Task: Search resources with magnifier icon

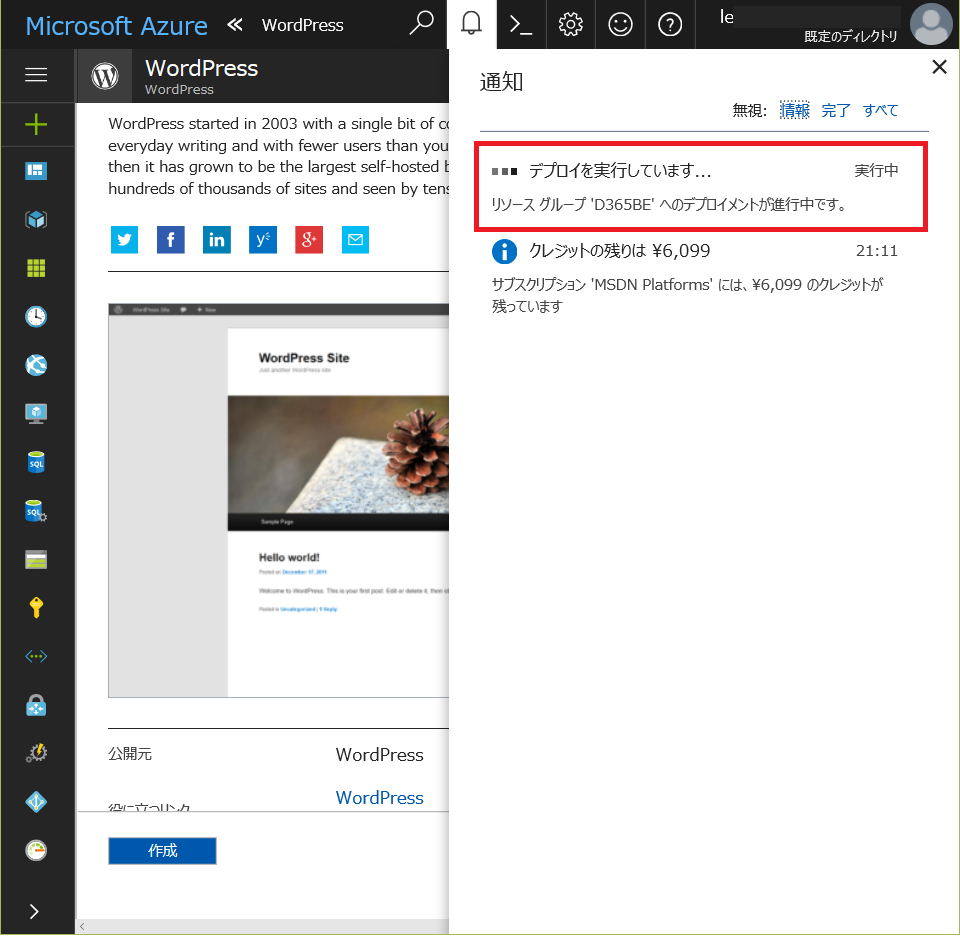Action: 423,25
